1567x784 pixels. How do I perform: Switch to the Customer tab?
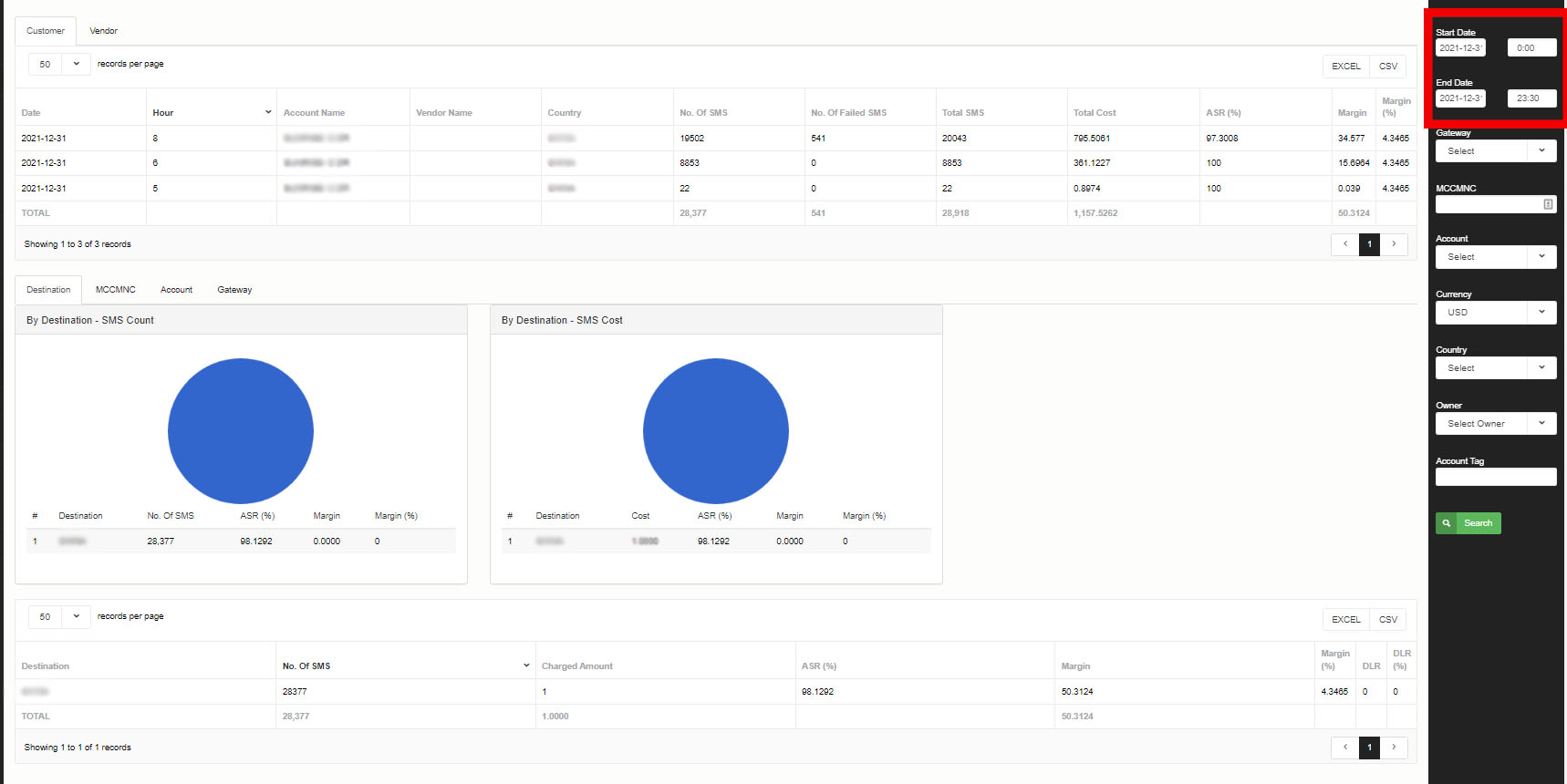click(46, 31)
